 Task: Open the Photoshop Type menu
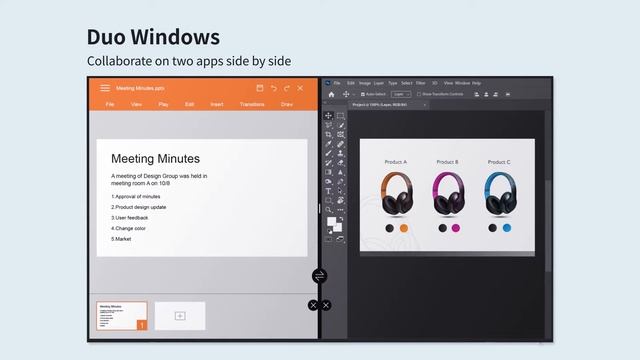(393, 83)
